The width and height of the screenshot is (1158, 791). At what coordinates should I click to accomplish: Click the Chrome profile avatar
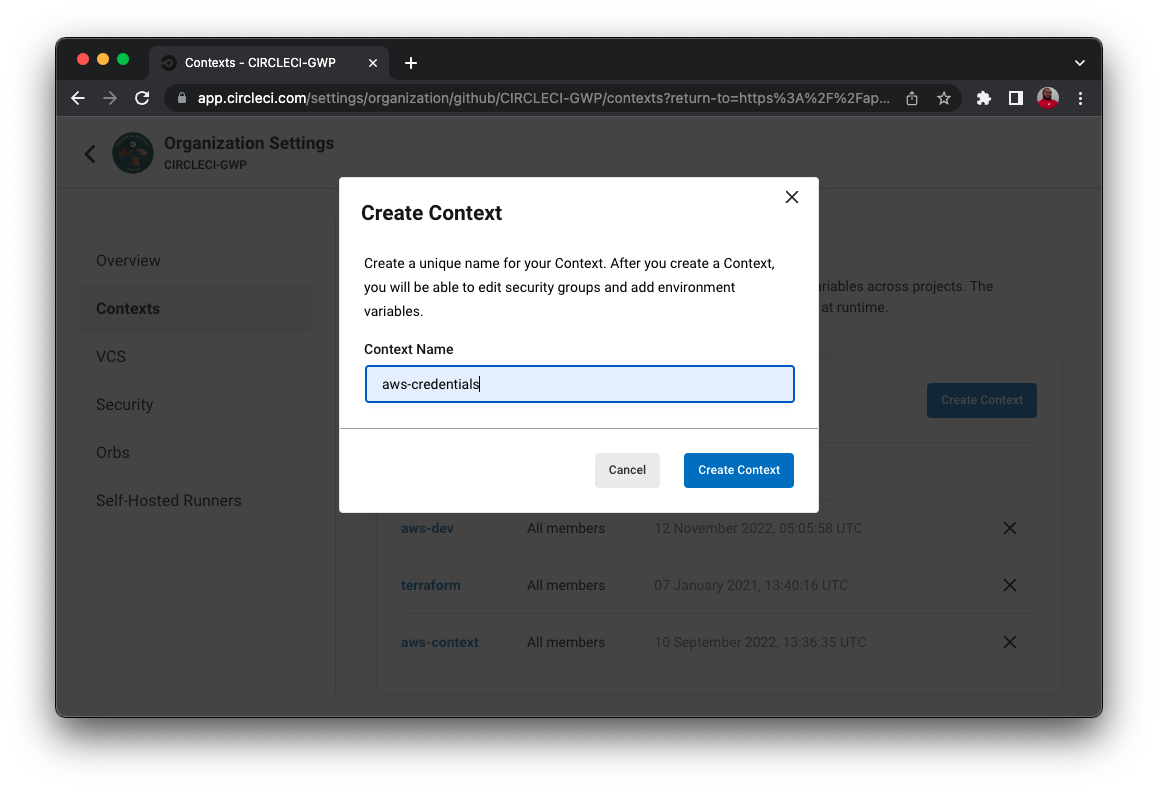coord(1047,98)
